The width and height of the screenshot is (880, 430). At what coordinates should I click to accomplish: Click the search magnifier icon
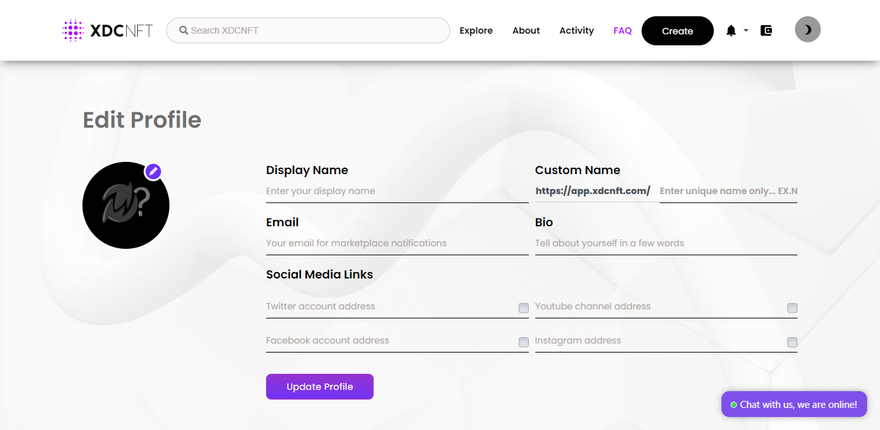(x=184, y=31)
